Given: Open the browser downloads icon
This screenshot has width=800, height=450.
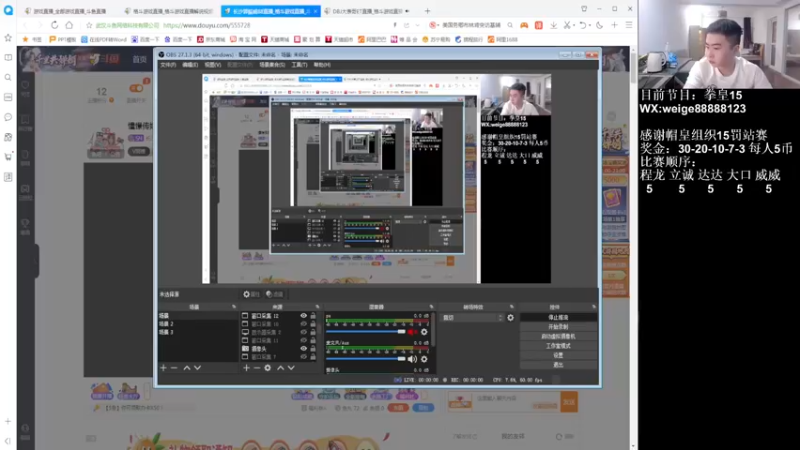Looking at the screenshot, I should [x=553, y=25].
